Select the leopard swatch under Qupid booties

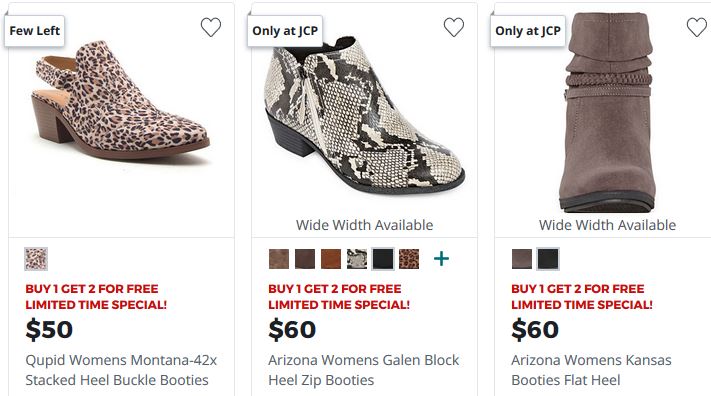point(36,259)
